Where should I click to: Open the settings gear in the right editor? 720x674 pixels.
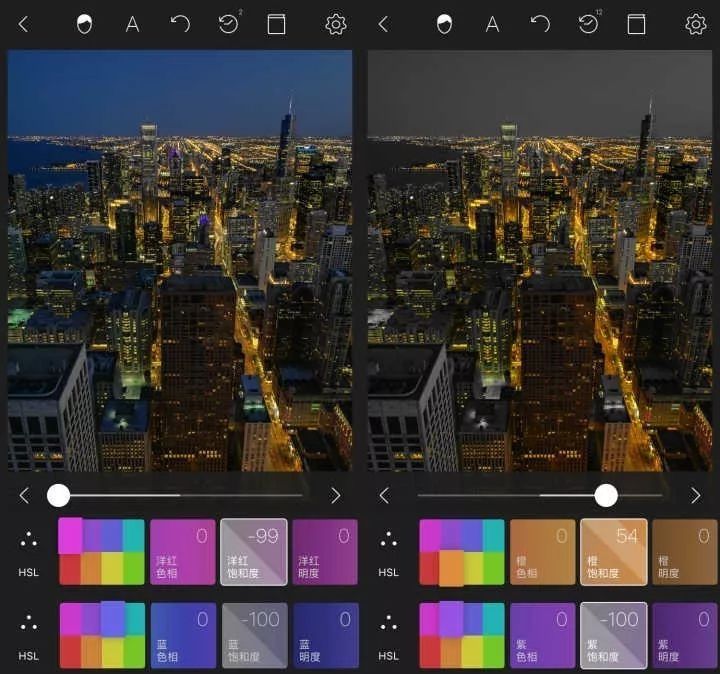point(695,24)
